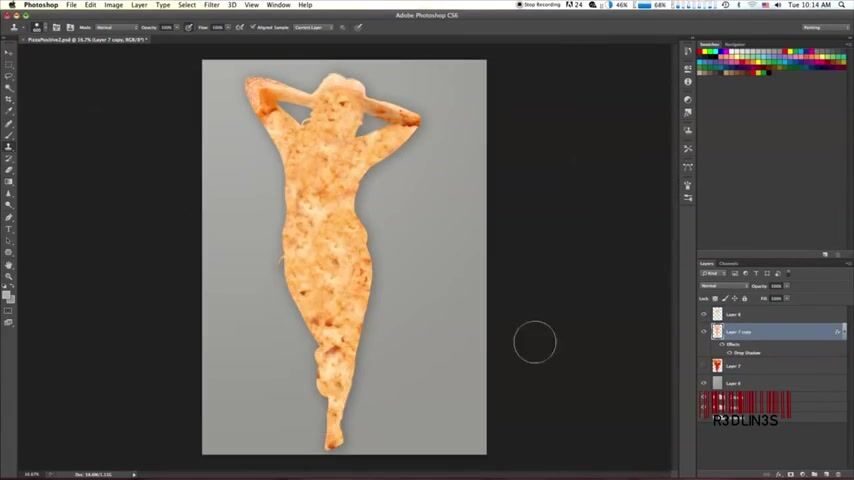Hide Layer 7 copy using eye icon
The image size is (854, 480).
pyautogui.click(x=704, y=332)
